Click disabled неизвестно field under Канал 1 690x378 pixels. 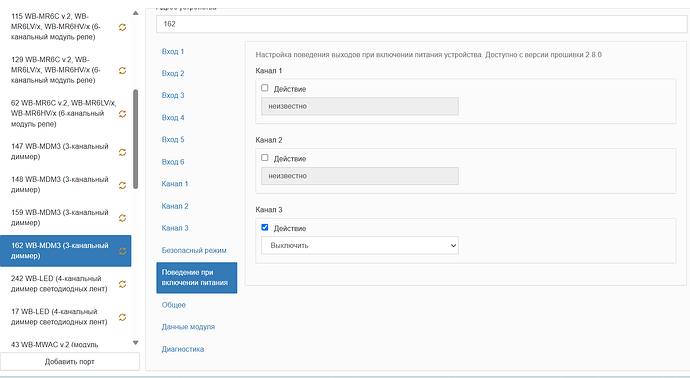(x=360, y=106)
